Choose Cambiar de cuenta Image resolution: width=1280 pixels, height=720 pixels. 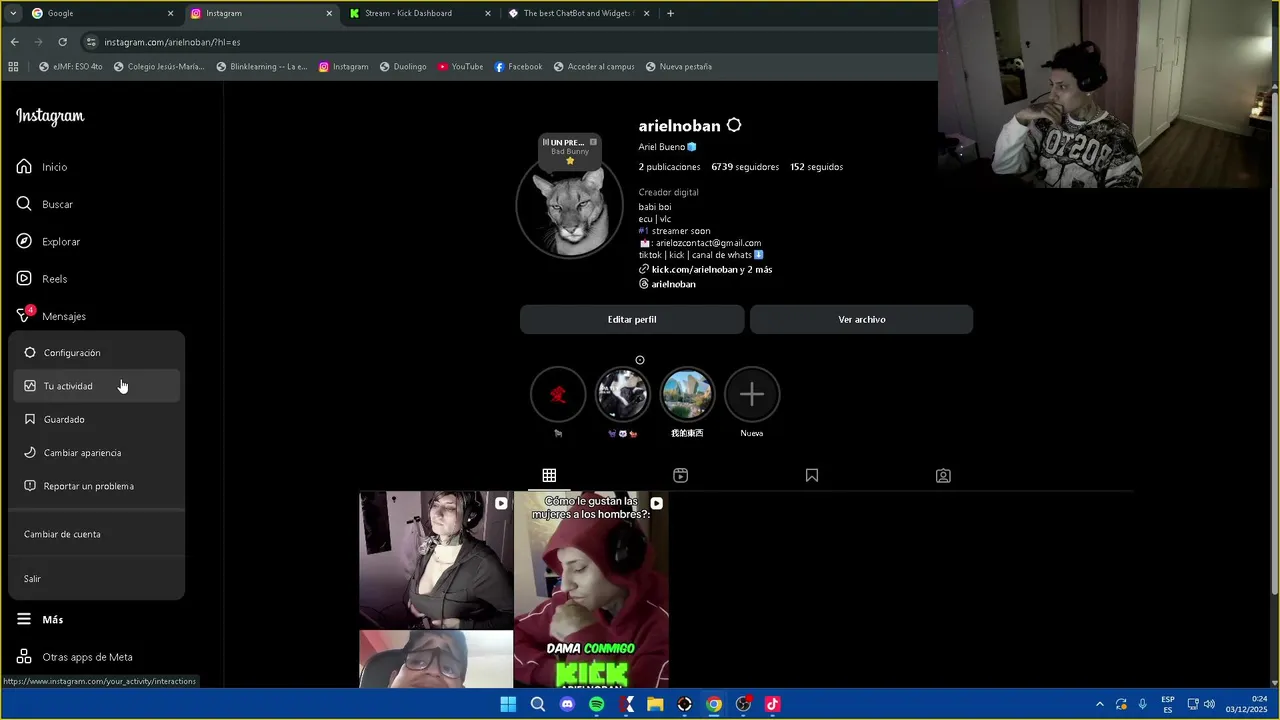97,534
